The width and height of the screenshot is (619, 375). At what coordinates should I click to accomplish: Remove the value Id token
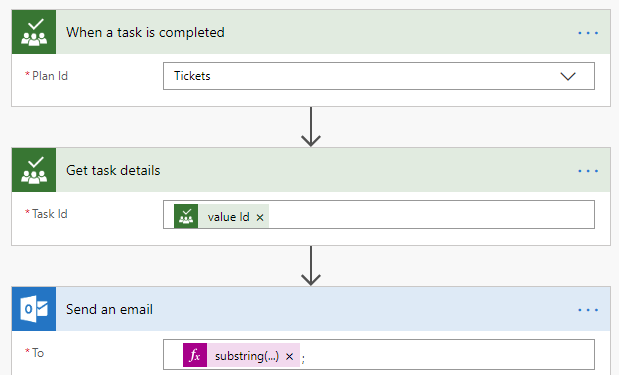[260, 217]
